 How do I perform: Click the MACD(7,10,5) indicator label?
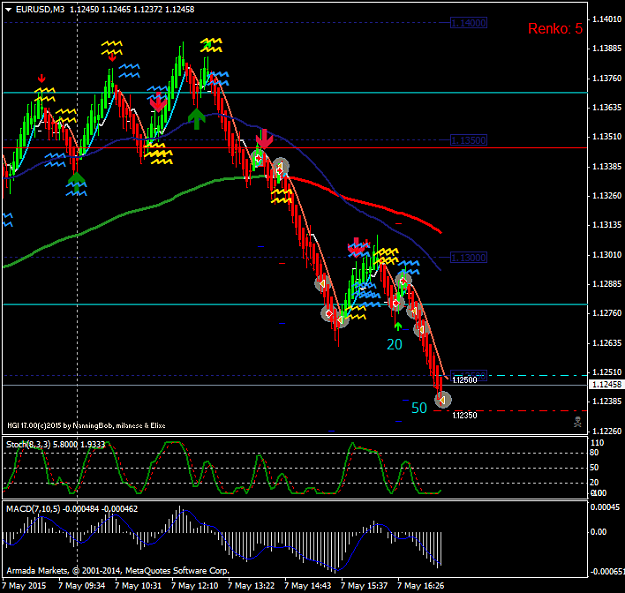(x=72, y=509)
